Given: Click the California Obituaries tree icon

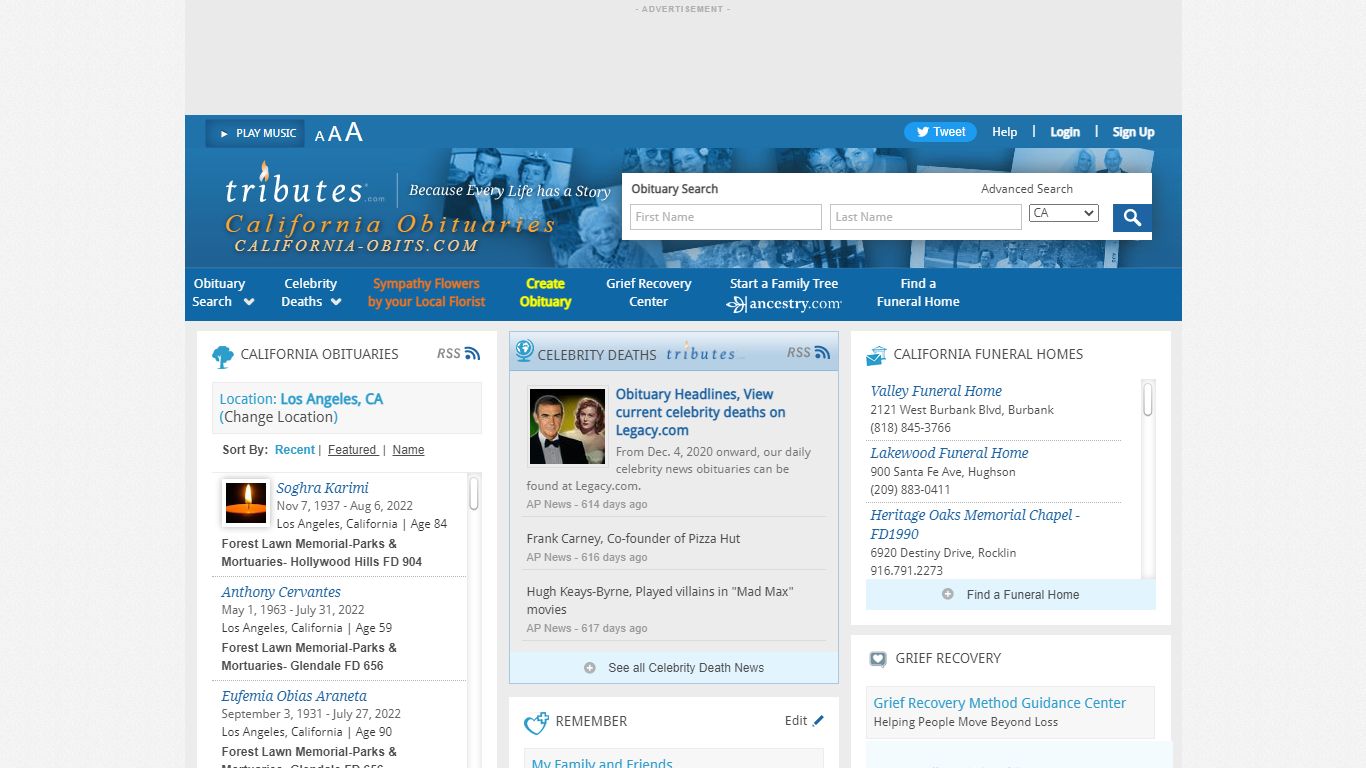Looking at the screenshot, I should 222,356.
